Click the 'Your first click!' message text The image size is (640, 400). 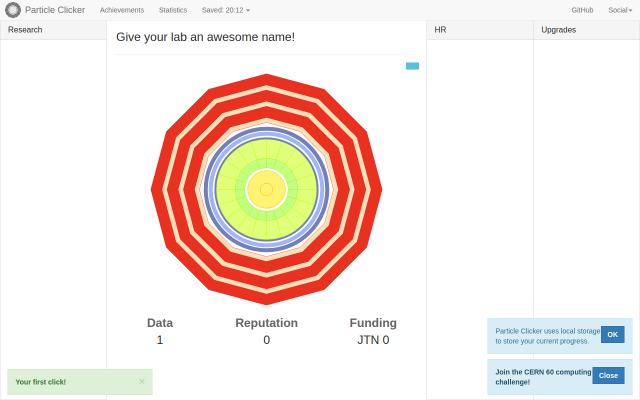tap(40, 382)
